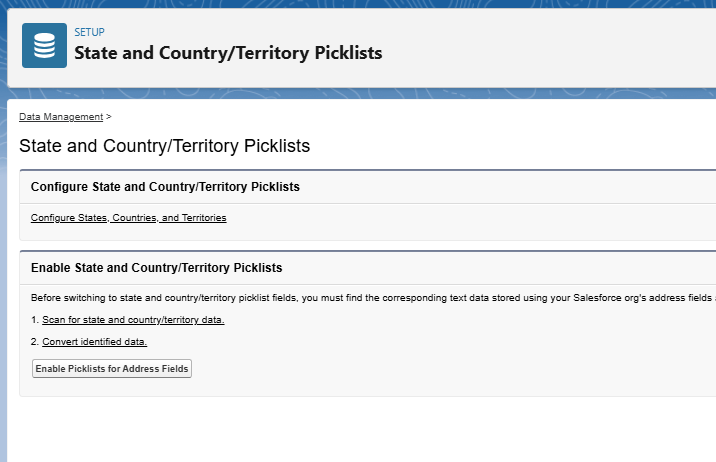Image resolution: width=716 pixels, height=462 pixels.
Task: Click Enable Picklists for Address Fields button
Action: [x=112, y=368]
